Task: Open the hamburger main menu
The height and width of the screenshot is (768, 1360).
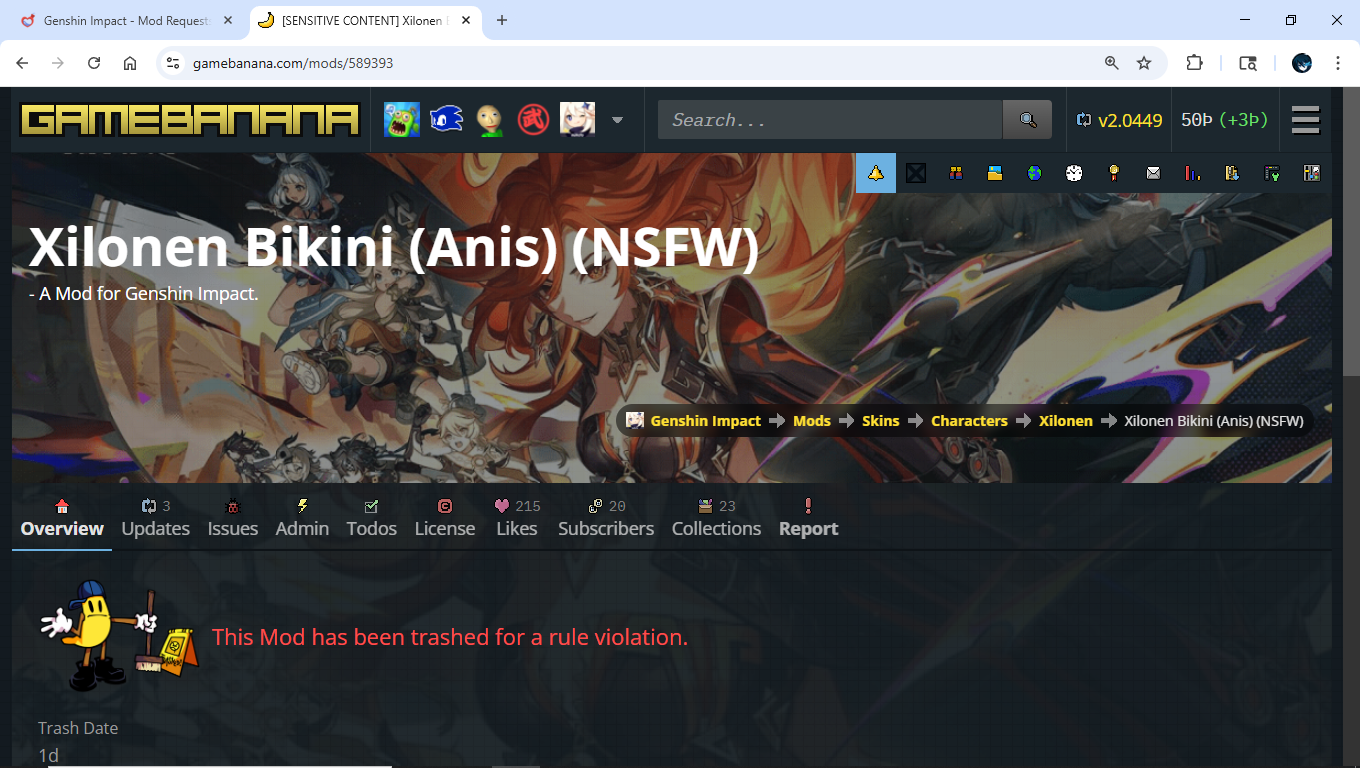Action: click(x=1306, y=120)
